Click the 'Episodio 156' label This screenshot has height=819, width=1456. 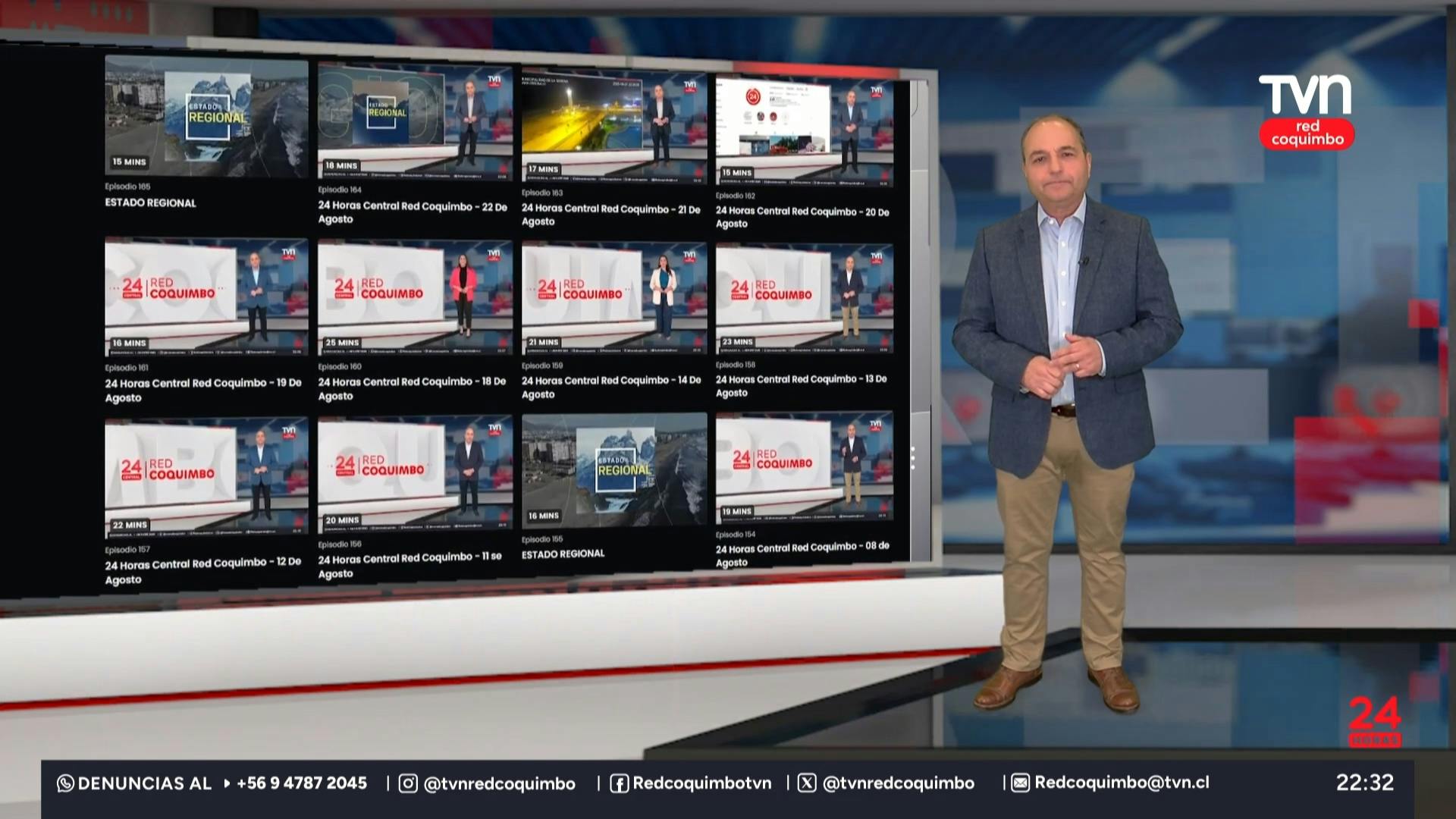[x=340, y=544]
